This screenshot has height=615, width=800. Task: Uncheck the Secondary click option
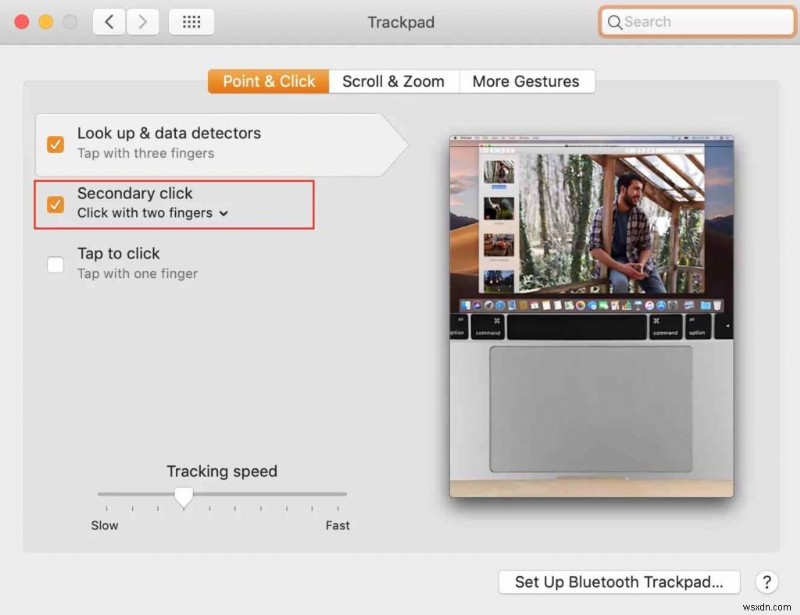pyautogui.click(x=55, y=205)
